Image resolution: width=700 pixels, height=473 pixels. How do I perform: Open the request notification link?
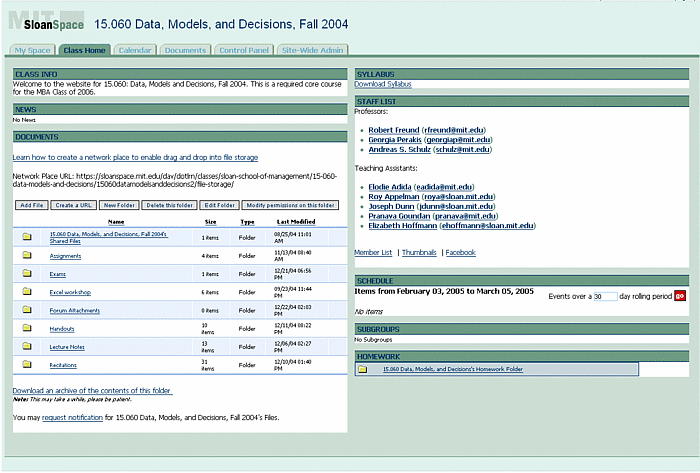72,416
